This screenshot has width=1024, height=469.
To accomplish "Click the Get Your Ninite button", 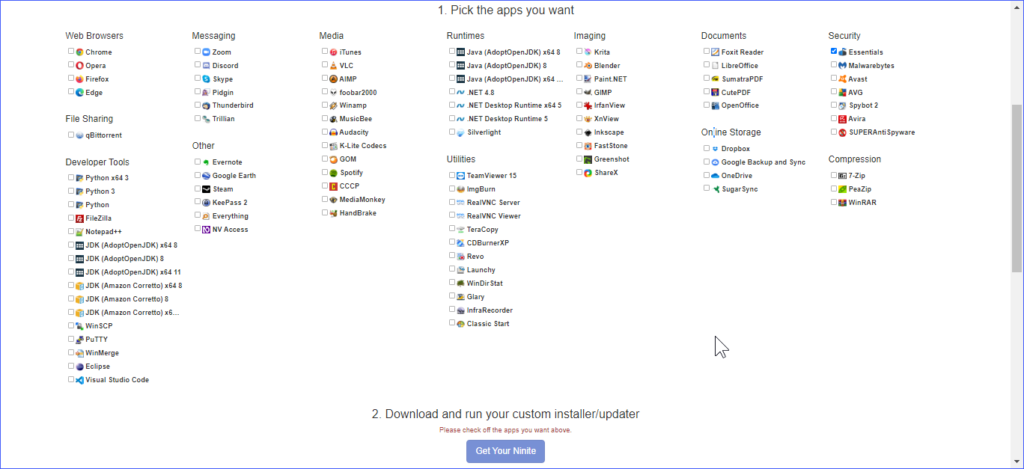I will (505, 451).
